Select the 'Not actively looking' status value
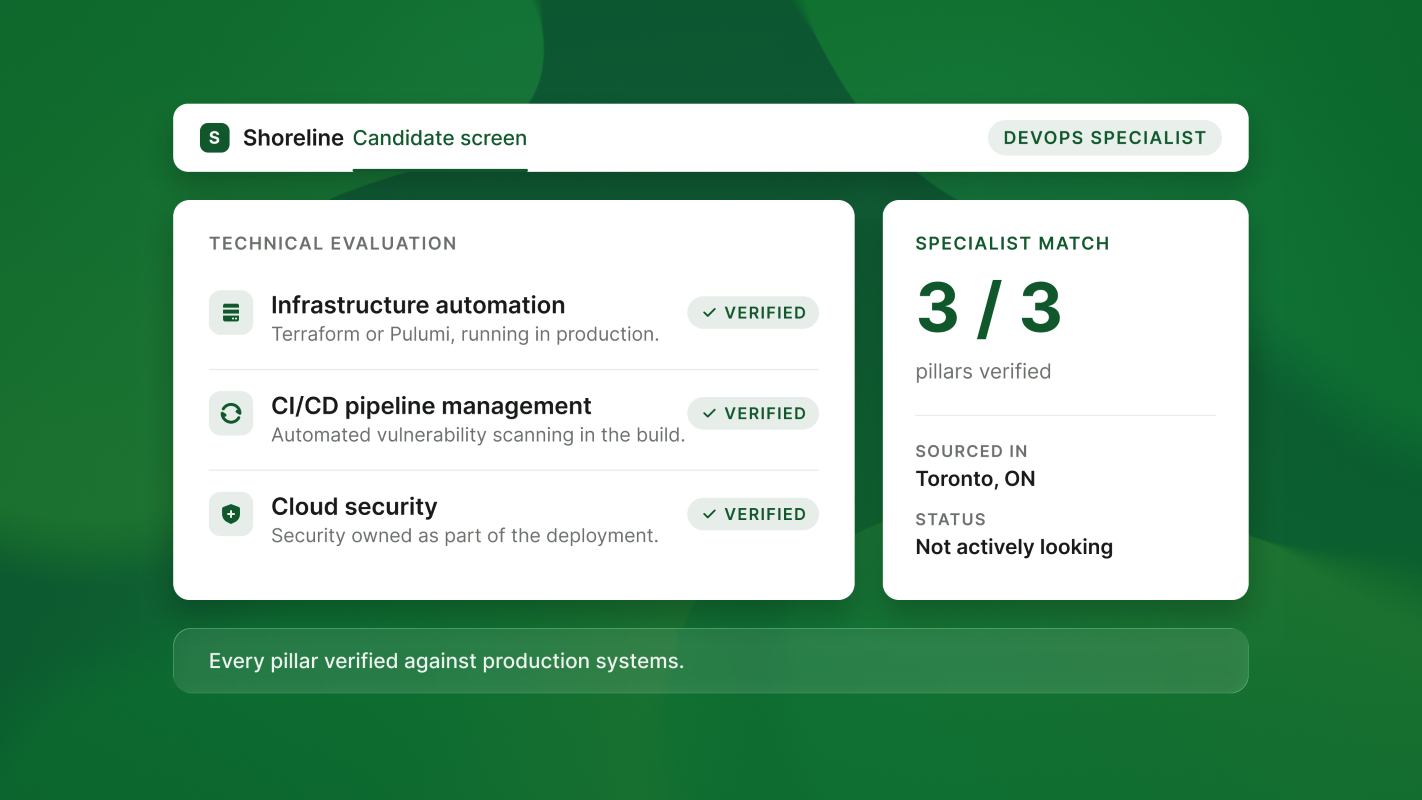The image size is (1422, 800). click(1014, 547)
